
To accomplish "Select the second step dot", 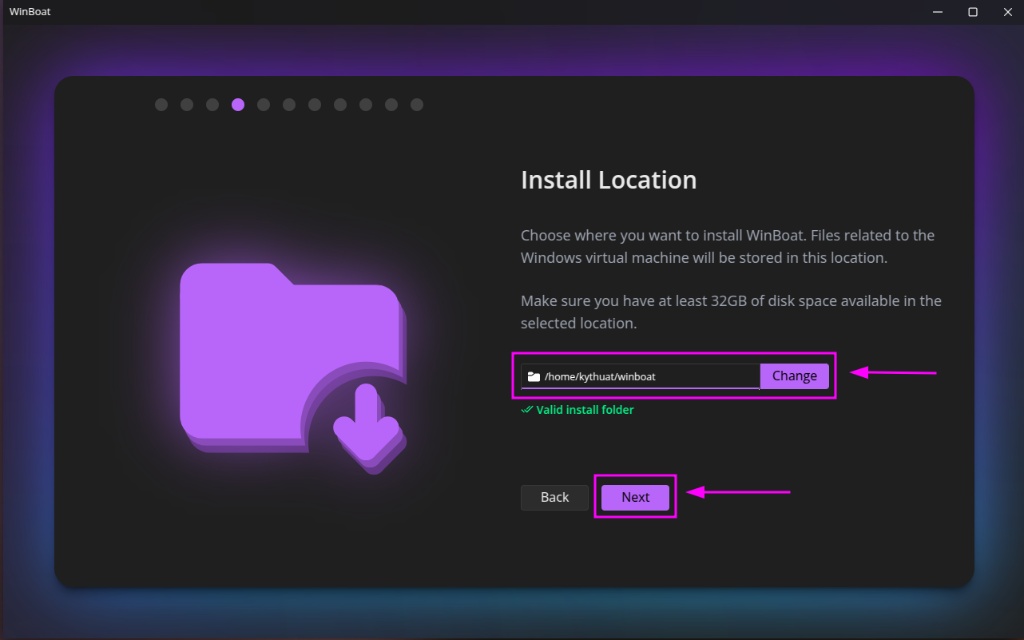I will coord(187,104).
